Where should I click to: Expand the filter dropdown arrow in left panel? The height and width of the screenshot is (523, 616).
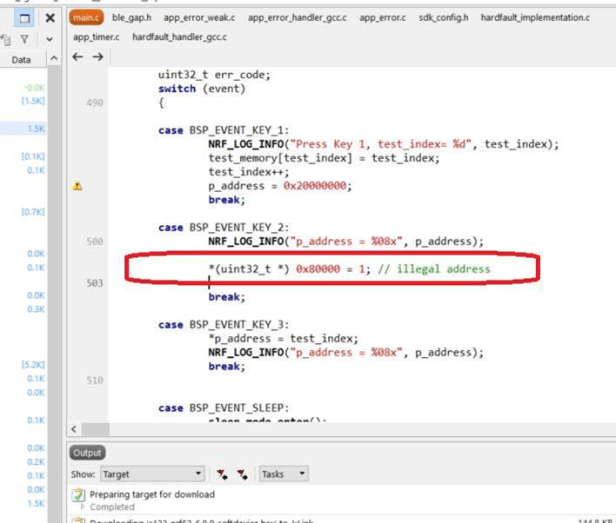50,39
